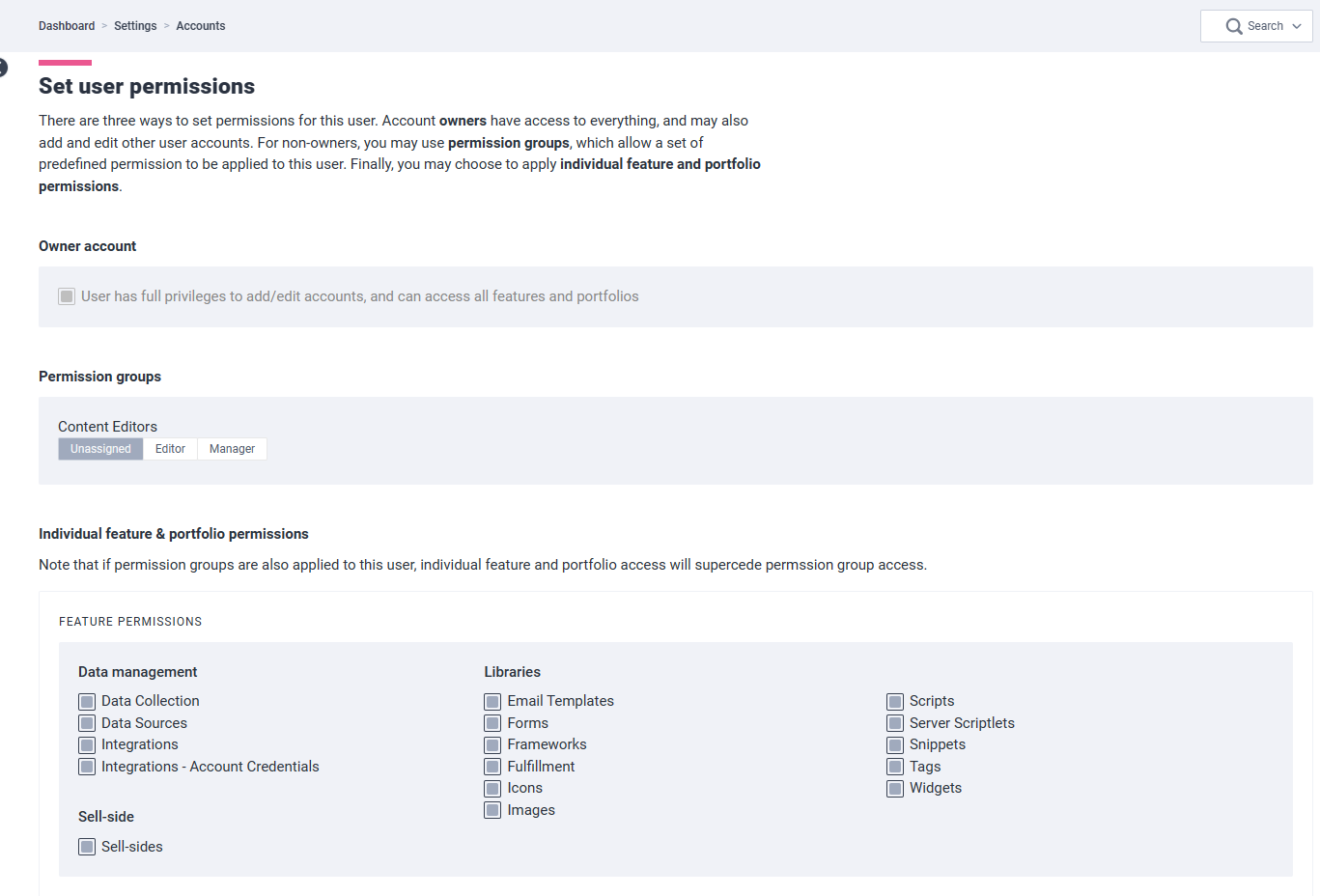Check the Email Templates permission
The height and width of the screenshot is (896, 1320).
point(492,702)
